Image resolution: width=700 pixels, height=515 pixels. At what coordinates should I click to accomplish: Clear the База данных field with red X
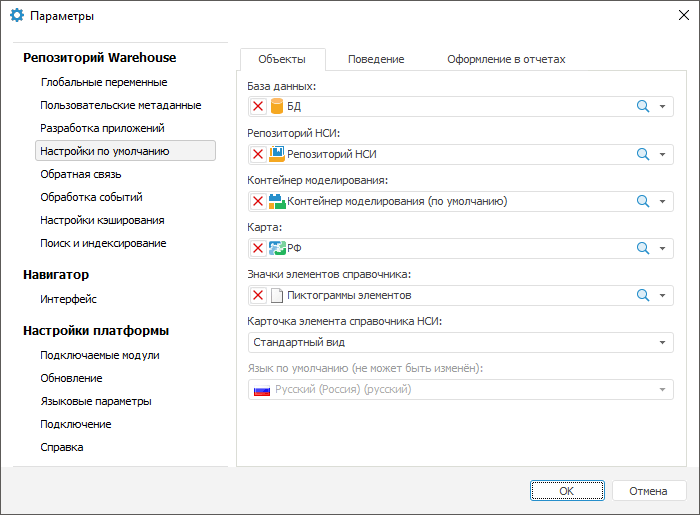coord(258,107)
